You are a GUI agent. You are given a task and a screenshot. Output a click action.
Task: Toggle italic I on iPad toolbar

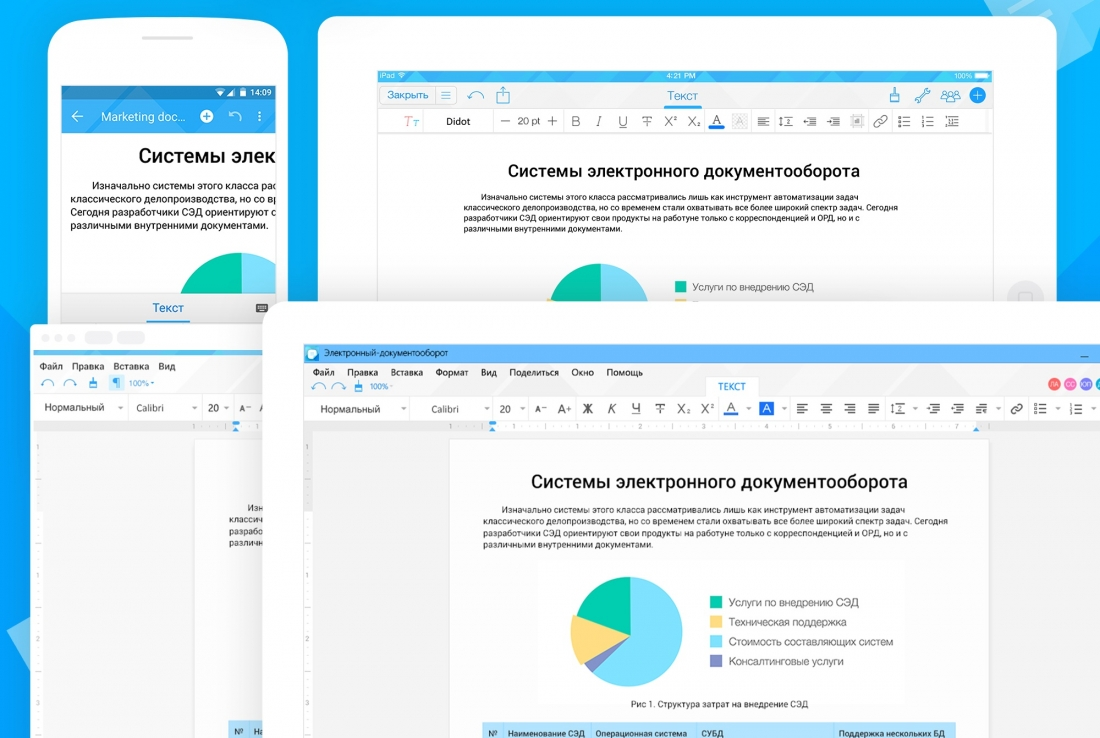(598, 121)
